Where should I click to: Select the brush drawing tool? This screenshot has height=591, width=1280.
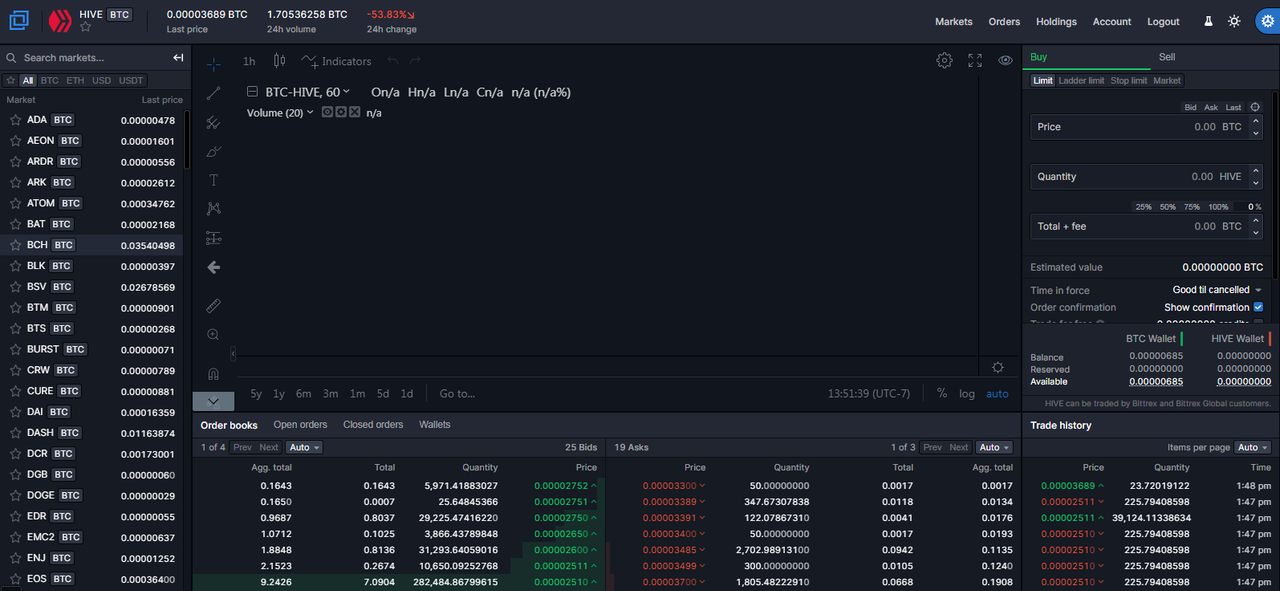[213, 151]
